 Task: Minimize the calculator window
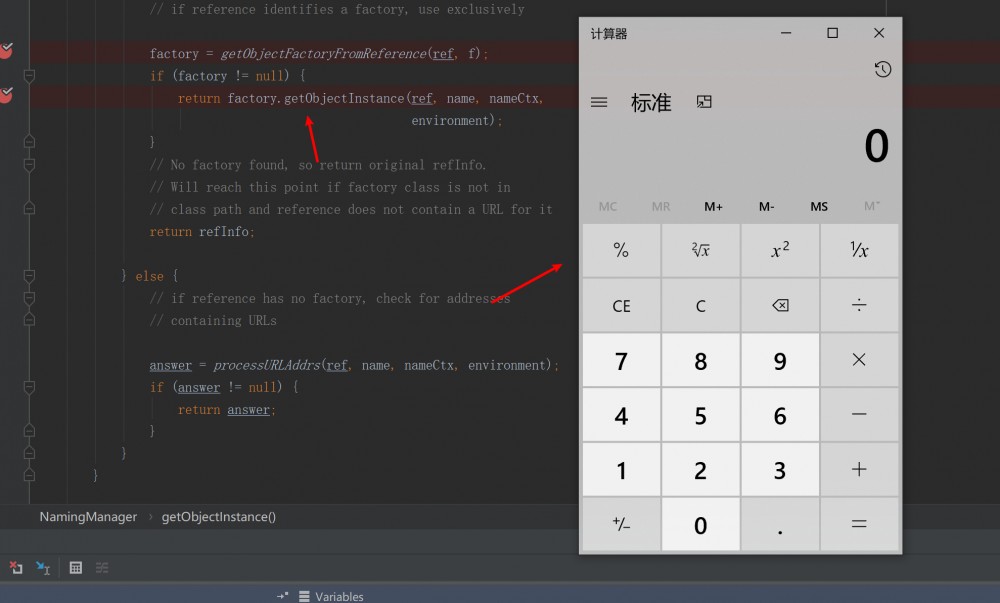(786, 33)
